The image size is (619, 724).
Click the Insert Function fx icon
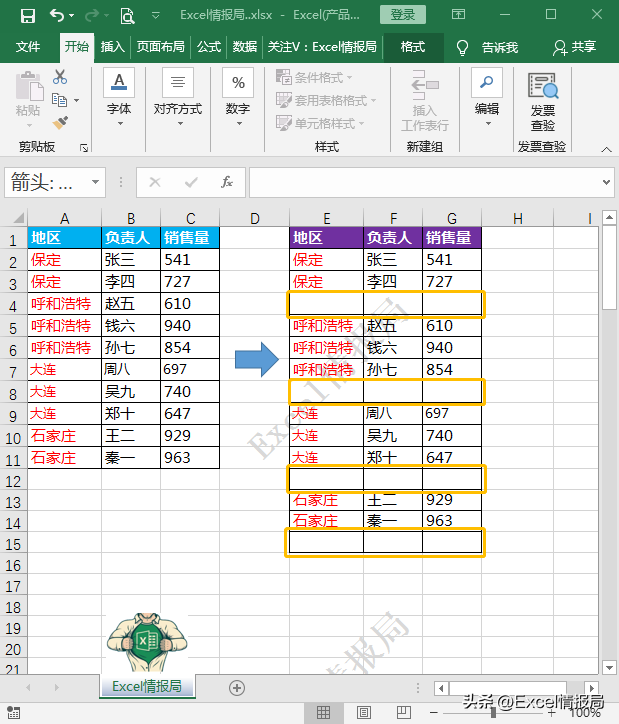coord(227,182)
